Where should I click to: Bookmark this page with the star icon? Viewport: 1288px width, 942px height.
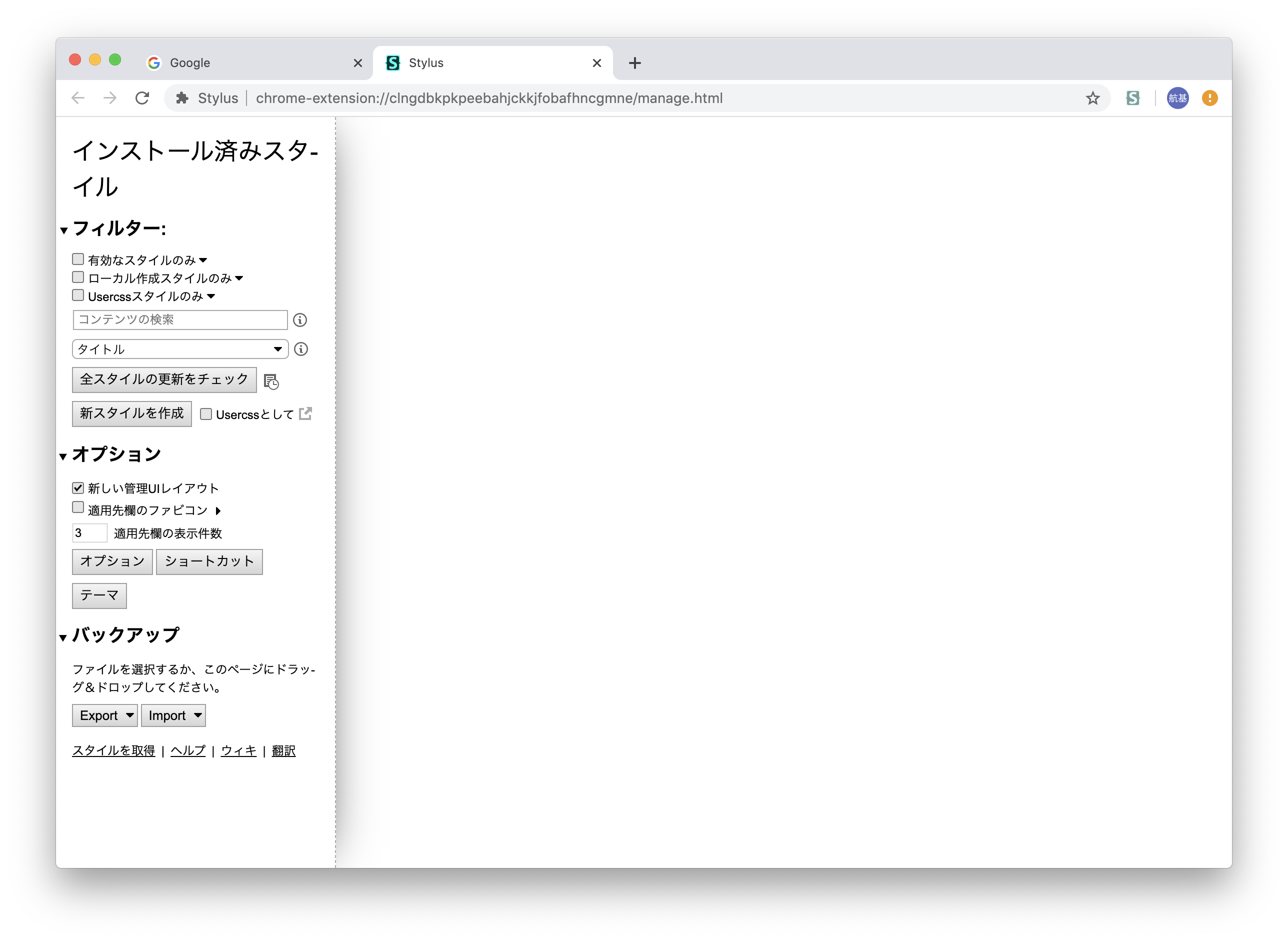click(x=1092, y=98)
